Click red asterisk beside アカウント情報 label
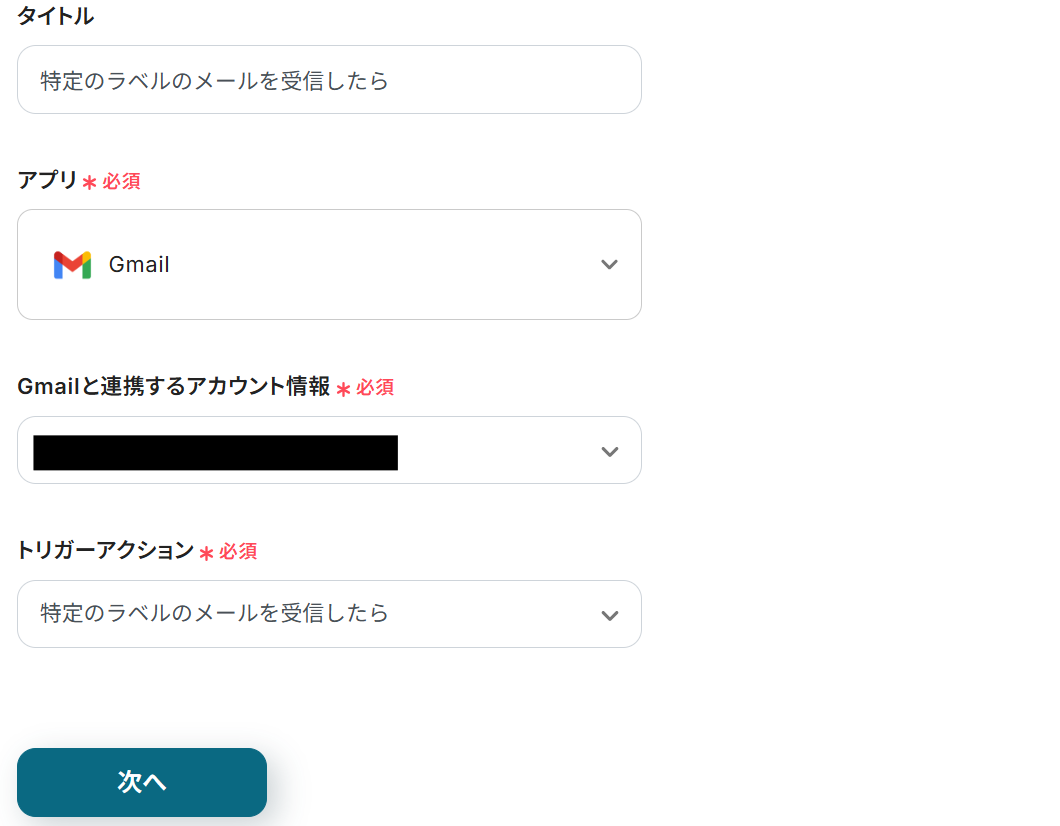 click(343, 389)
